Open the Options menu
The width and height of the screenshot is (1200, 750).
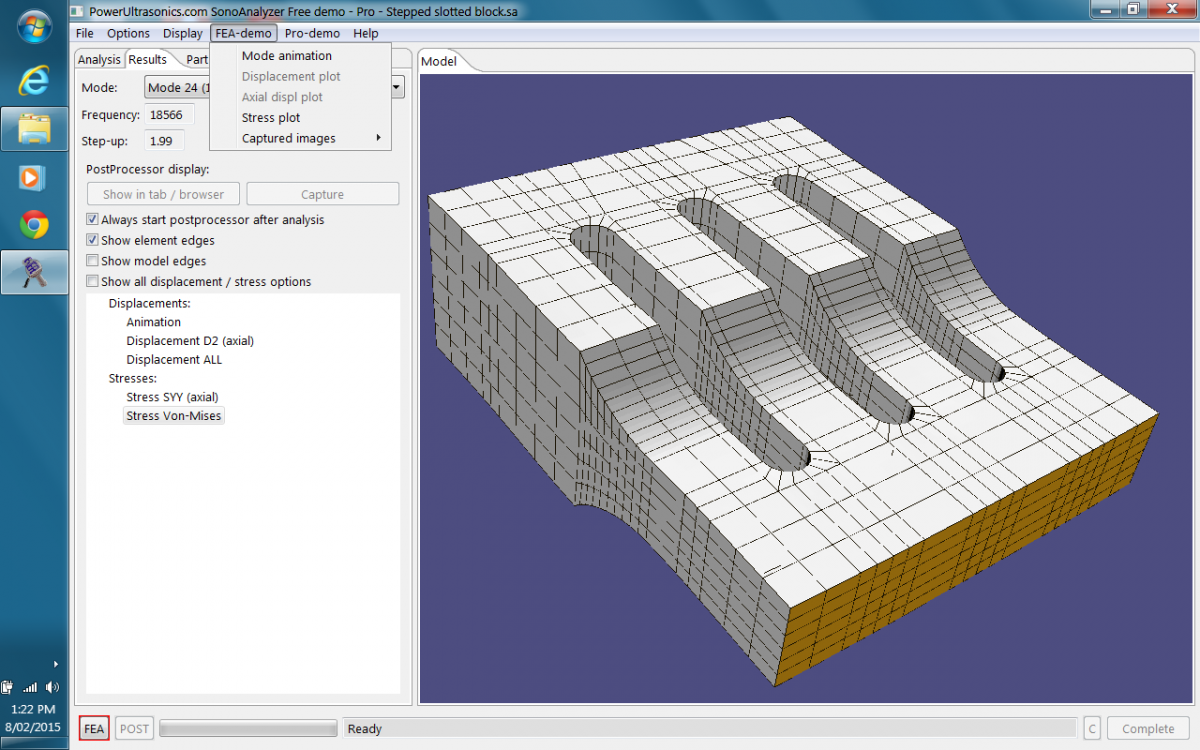[x=128, y=33]
